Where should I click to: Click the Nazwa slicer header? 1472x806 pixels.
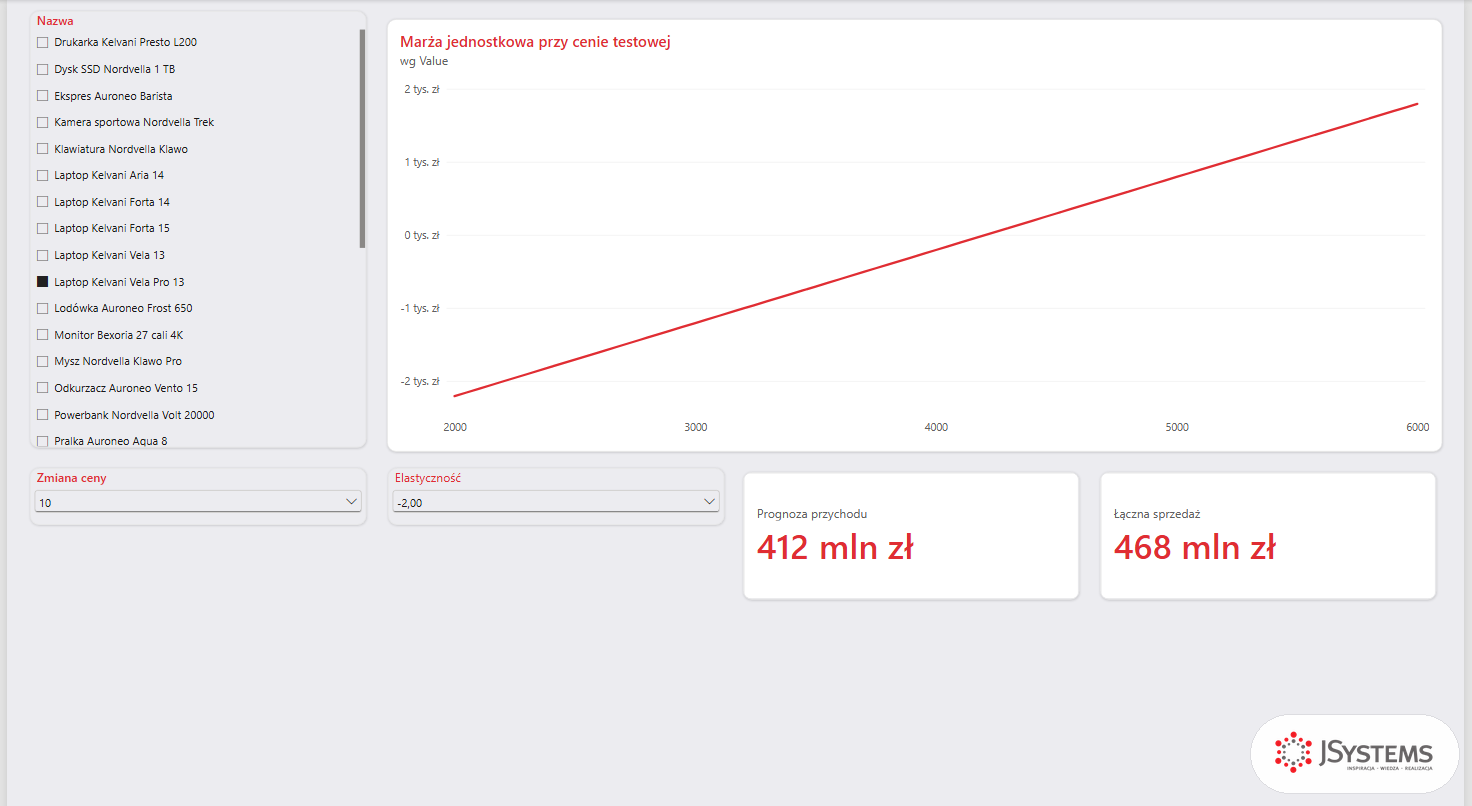click(x=55, y=21)
